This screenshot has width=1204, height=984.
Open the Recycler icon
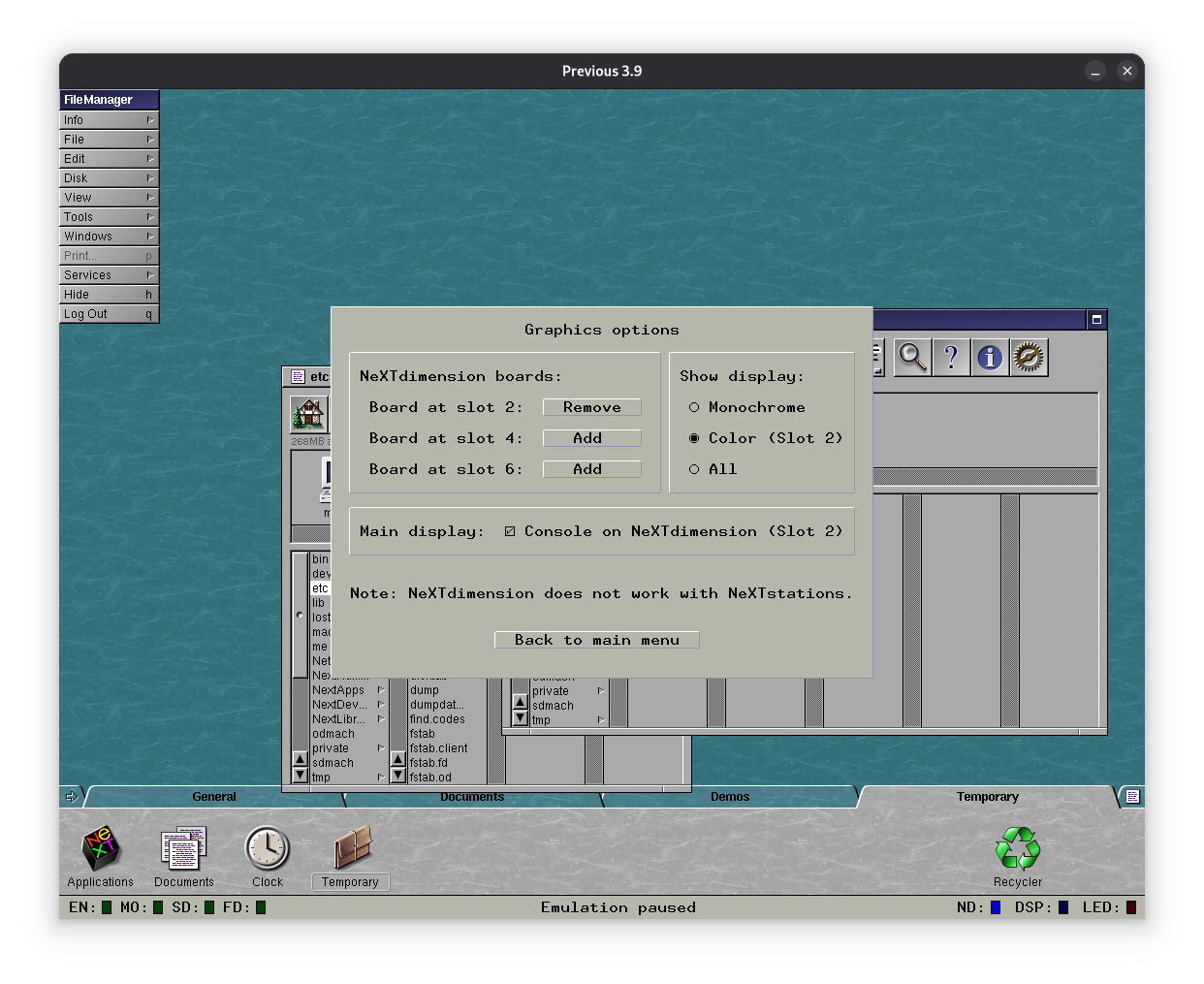coord(1017,850)
